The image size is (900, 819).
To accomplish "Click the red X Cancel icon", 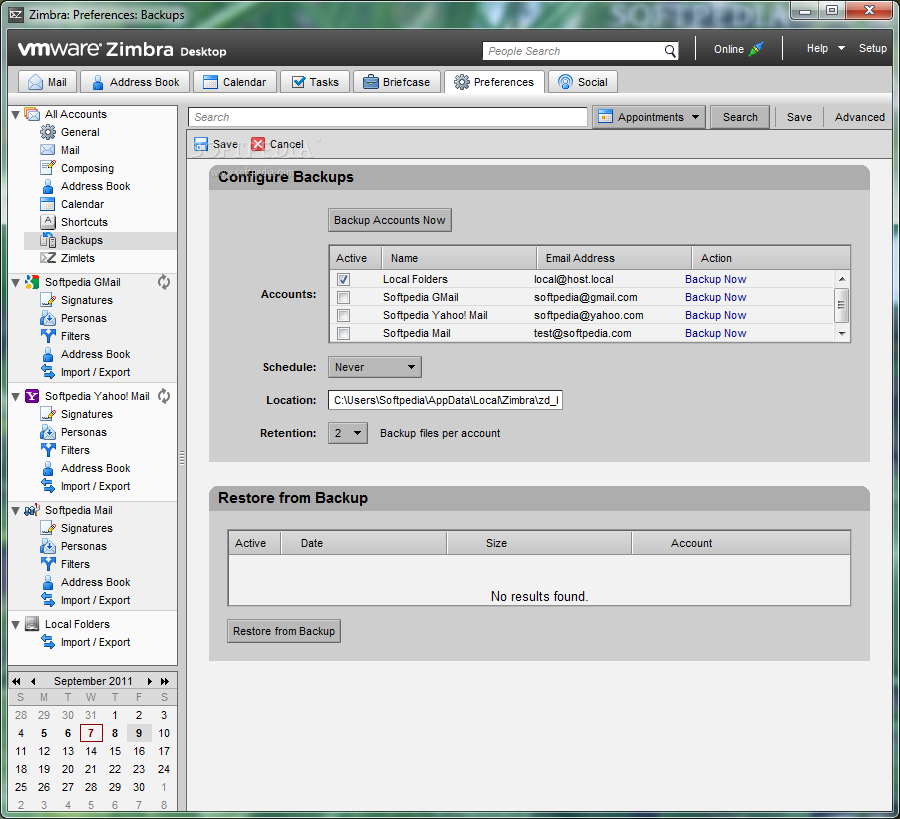I will click(x=258, y=144).
